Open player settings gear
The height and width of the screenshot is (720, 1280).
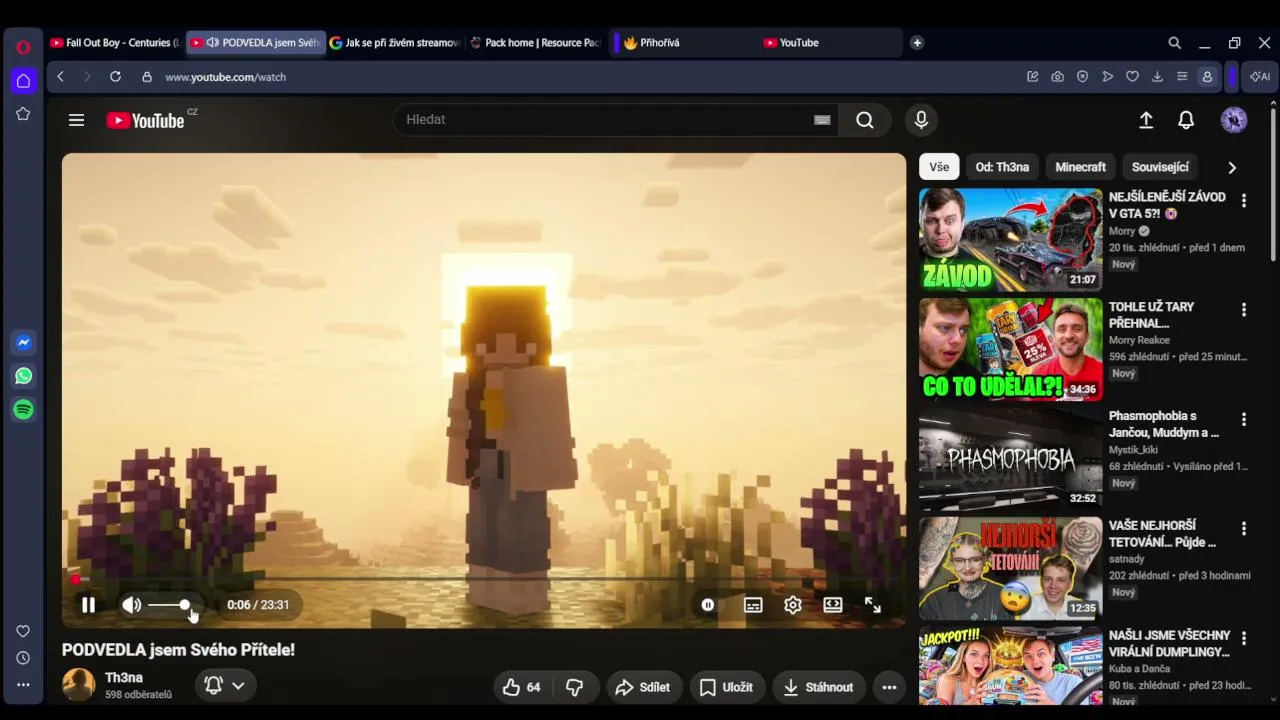[793, 605]
